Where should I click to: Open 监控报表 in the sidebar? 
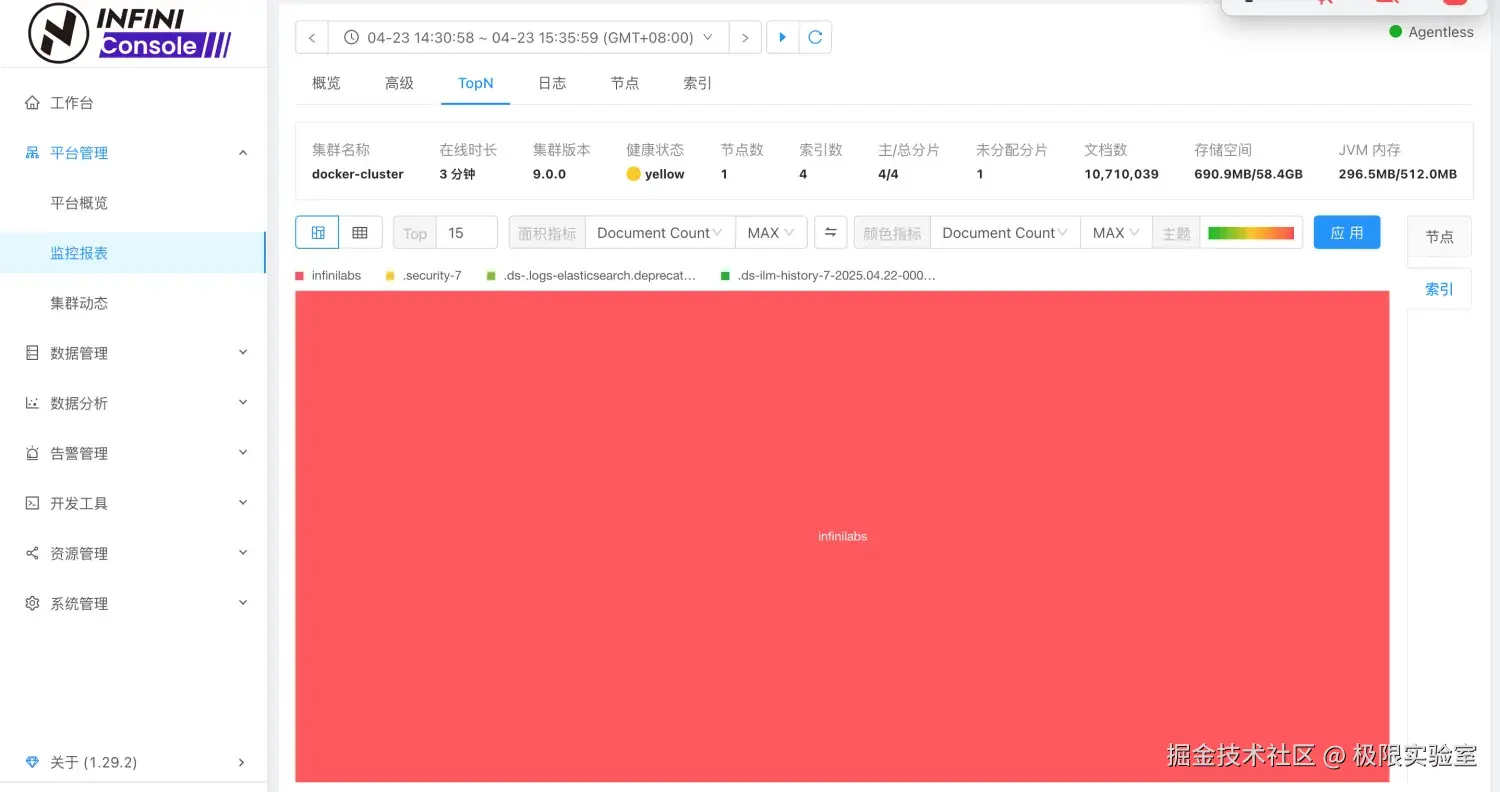point(133,253)
